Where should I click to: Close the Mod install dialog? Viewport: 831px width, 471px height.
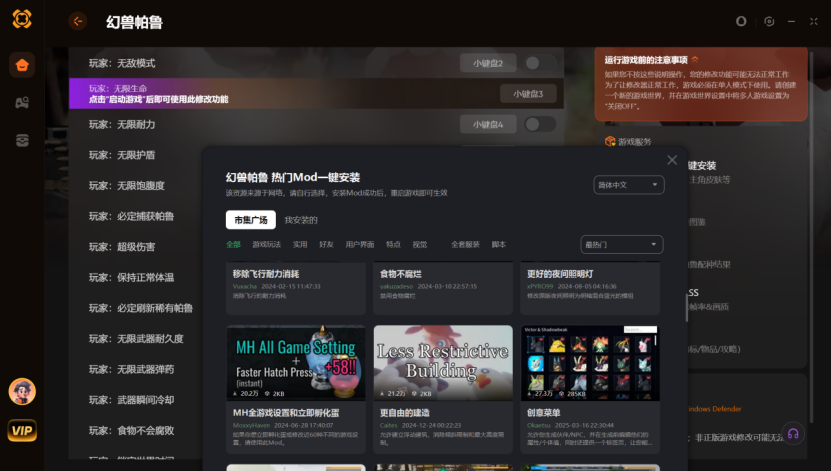point(672,160)
